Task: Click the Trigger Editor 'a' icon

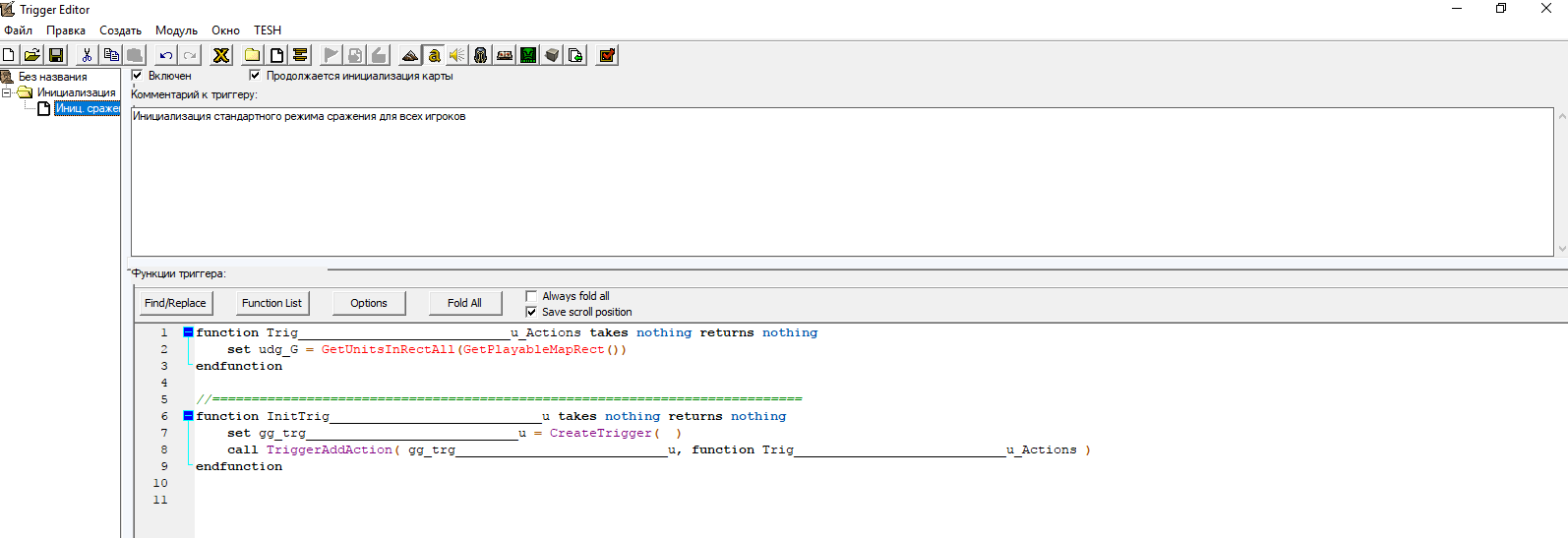Action: [x=434, y=55]
